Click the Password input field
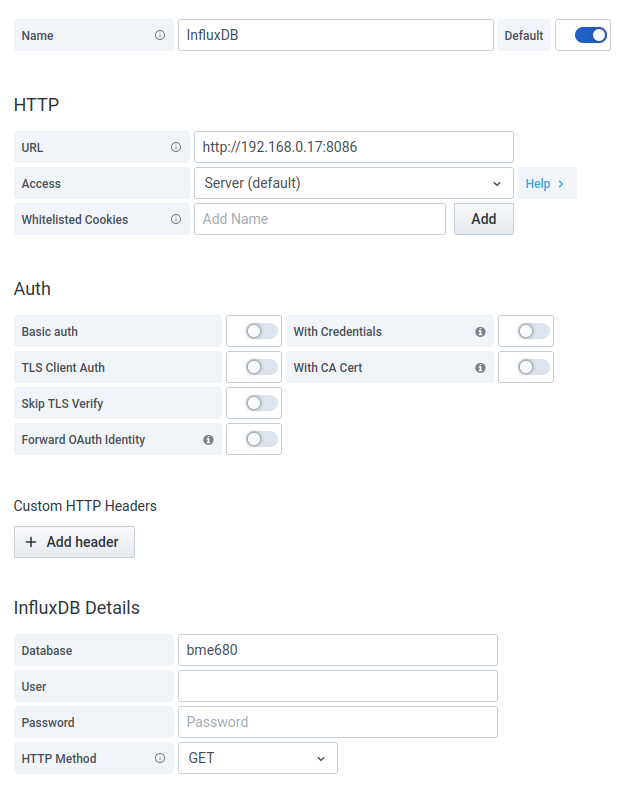Viewport: 633px width, 794px height. pos(338,722)
